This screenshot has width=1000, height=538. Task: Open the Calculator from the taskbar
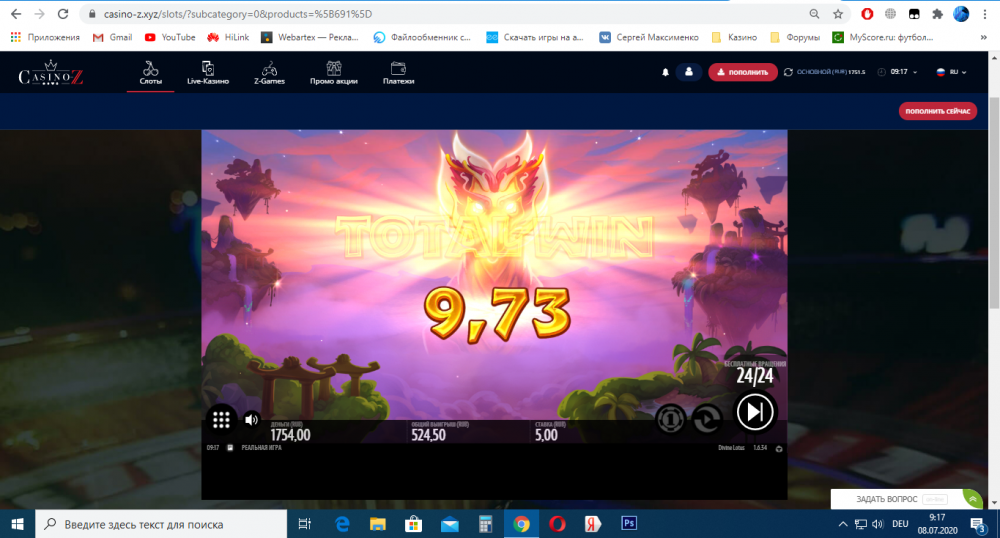(x=485, y=524)
